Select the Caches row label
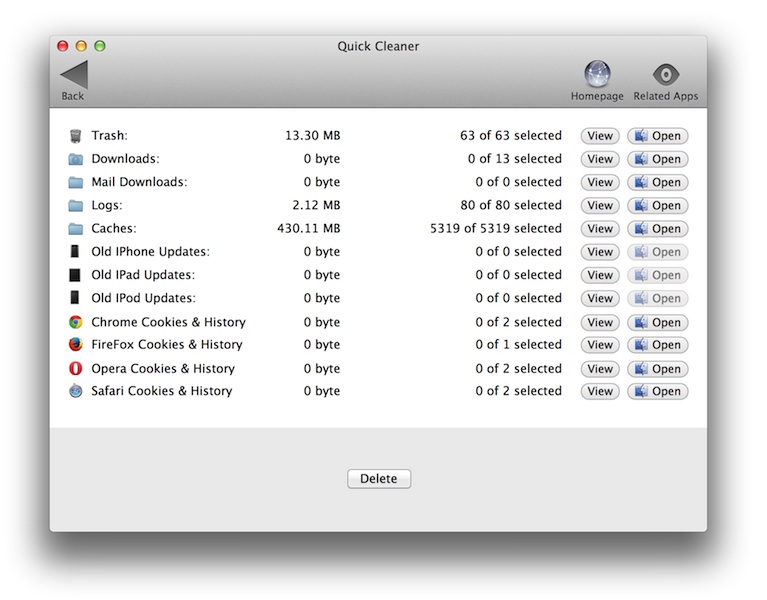The width and height of the screenshot is (767, 600). 114,229
